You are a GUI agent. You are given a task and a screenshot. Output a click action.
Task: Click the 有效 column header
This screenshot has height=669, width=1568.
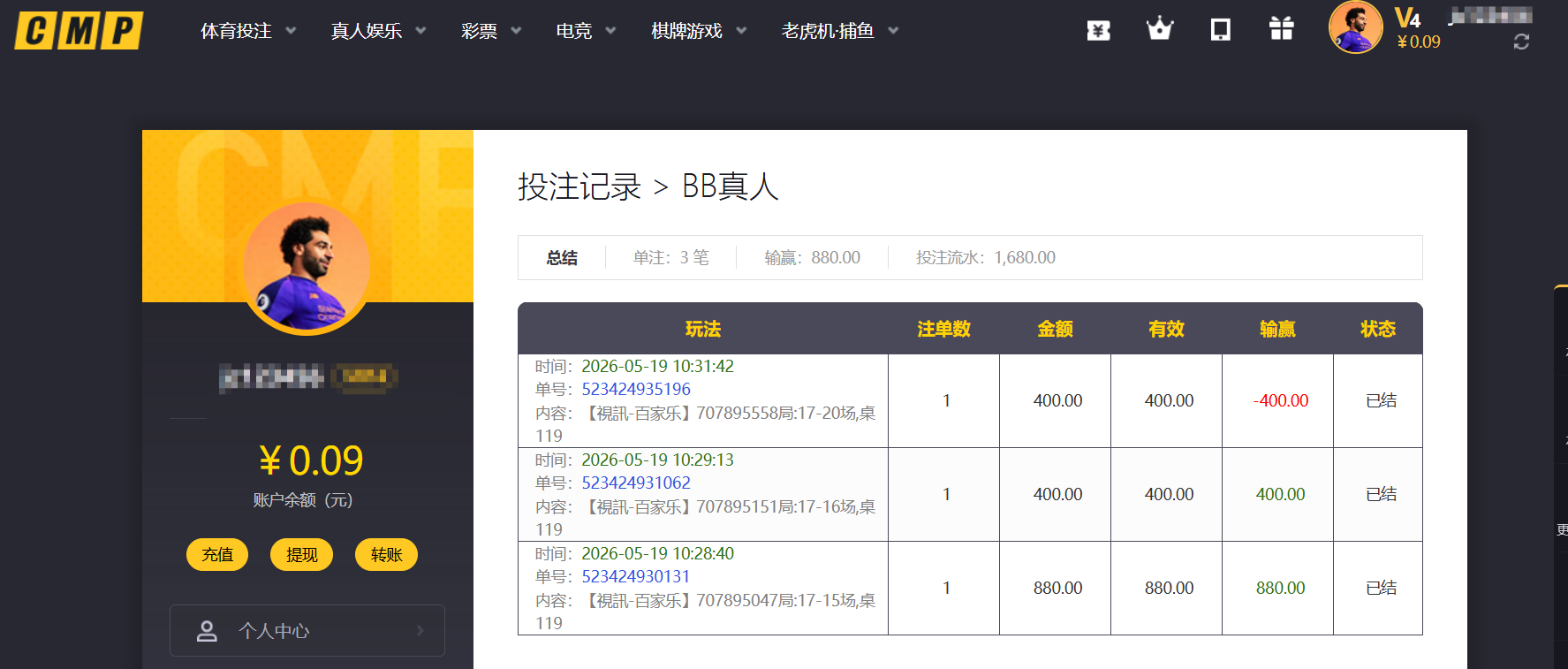tap(1166, 329)
